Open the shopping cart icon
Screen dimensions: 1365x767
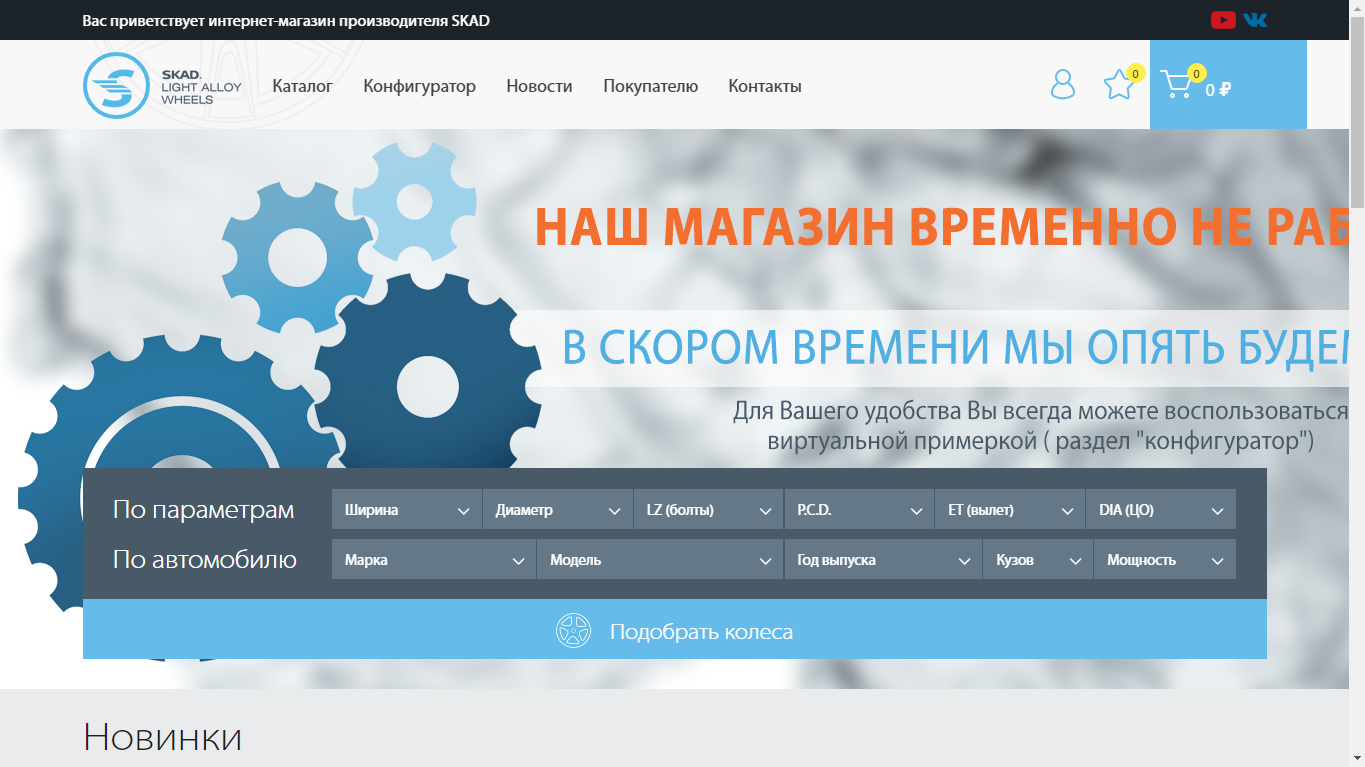pyautogui.click(x=1177, y=85)
